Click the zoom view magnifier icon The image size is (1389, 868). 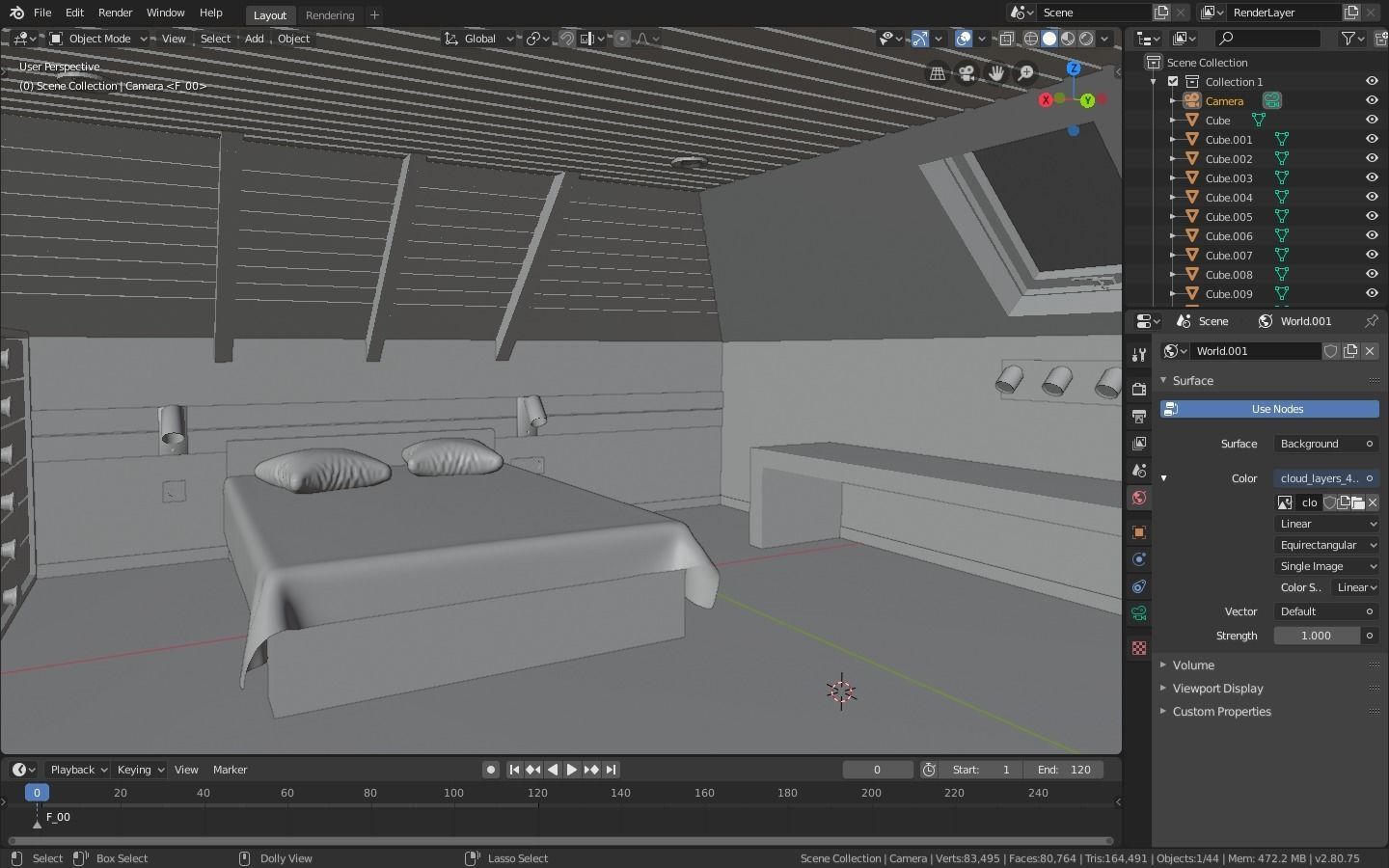click(1026, 73)
